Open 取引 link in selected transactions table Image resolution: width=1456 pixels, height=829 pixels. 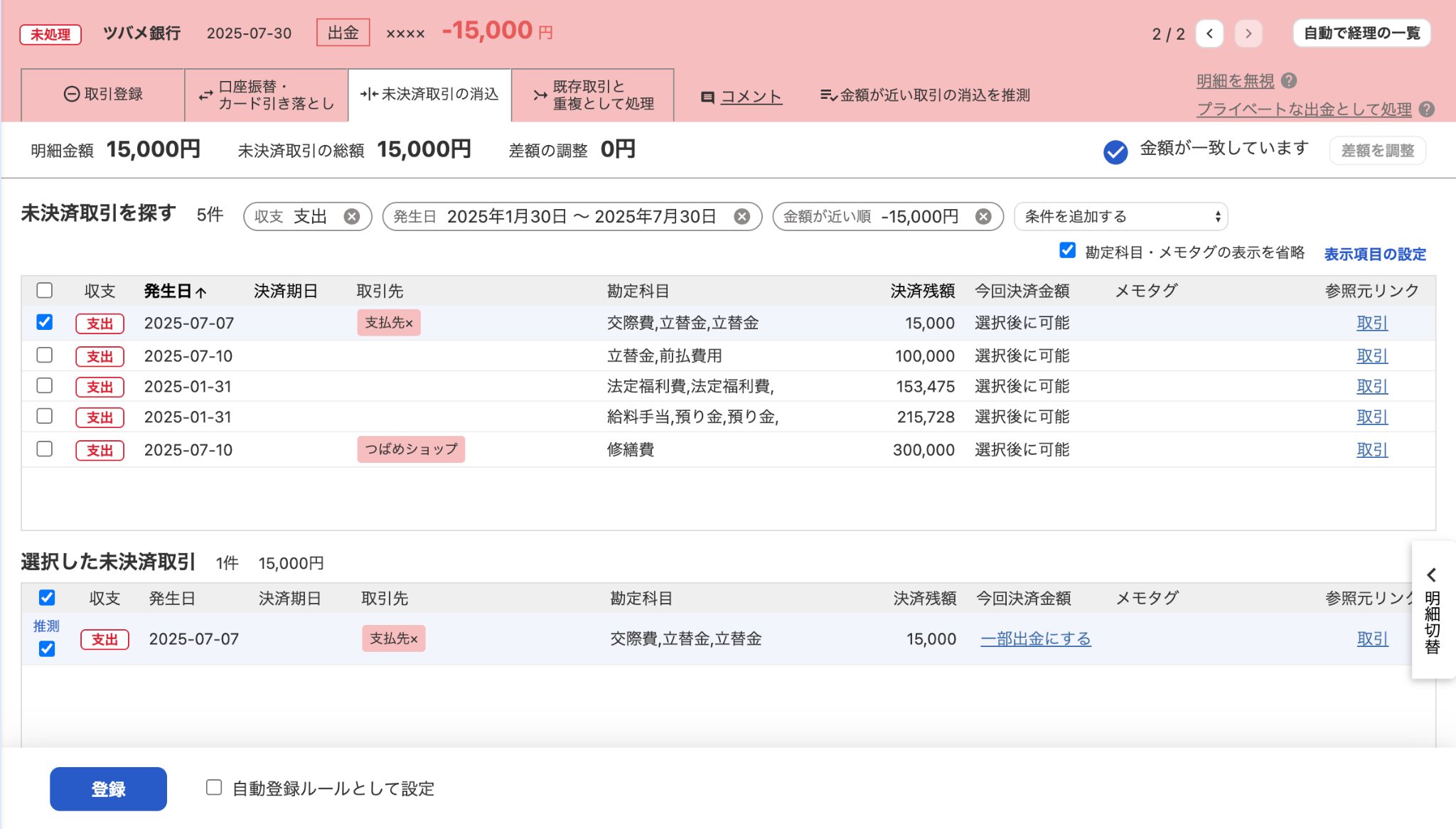pyautogui.click(x=1372, y=639)
